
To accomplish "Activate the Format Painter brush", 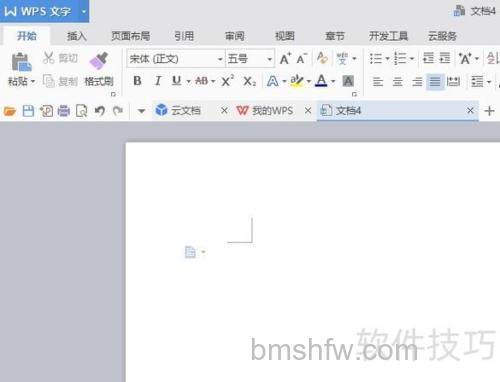I will [99, 61].
